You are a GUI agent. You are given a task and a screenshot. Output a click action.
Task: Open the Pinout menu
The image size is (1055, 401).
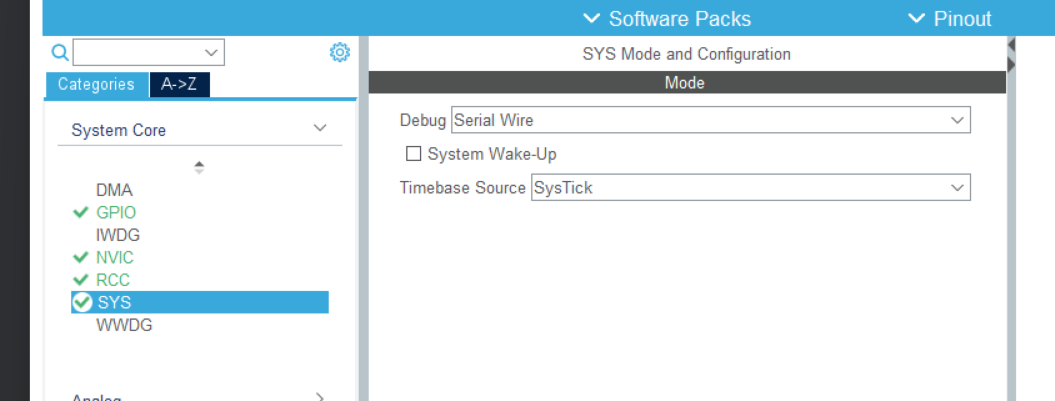coord(950,18)
